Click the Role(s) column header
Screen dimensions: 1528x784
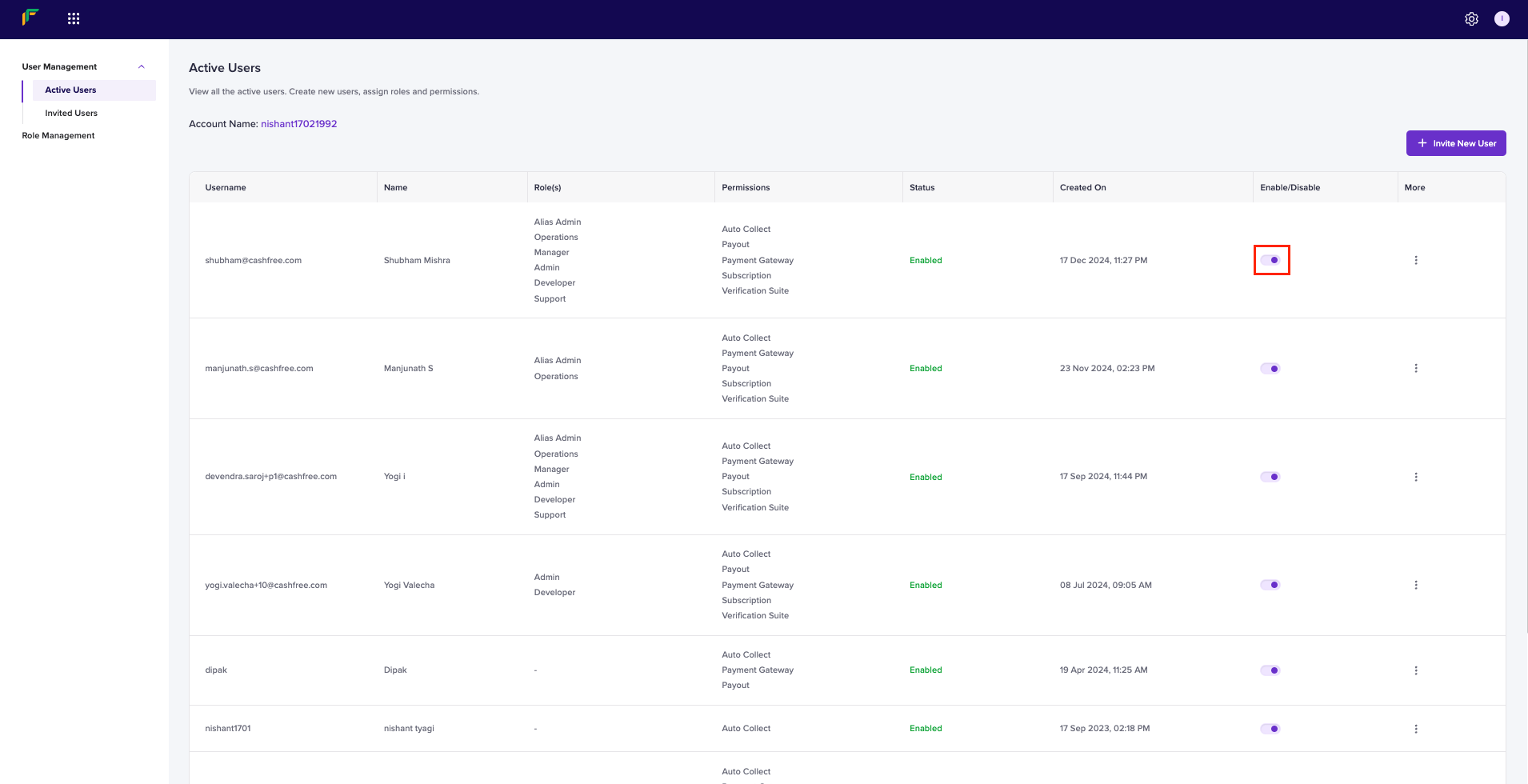pyautogui.click(x=547, y=187)
